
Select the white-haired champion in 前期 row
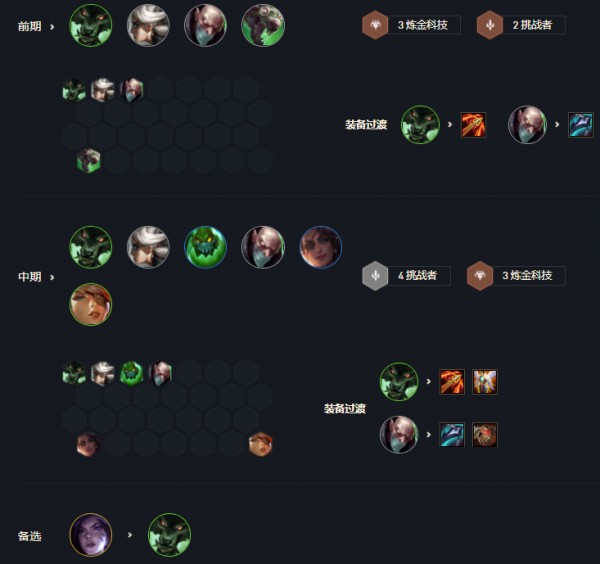[148, 26]
